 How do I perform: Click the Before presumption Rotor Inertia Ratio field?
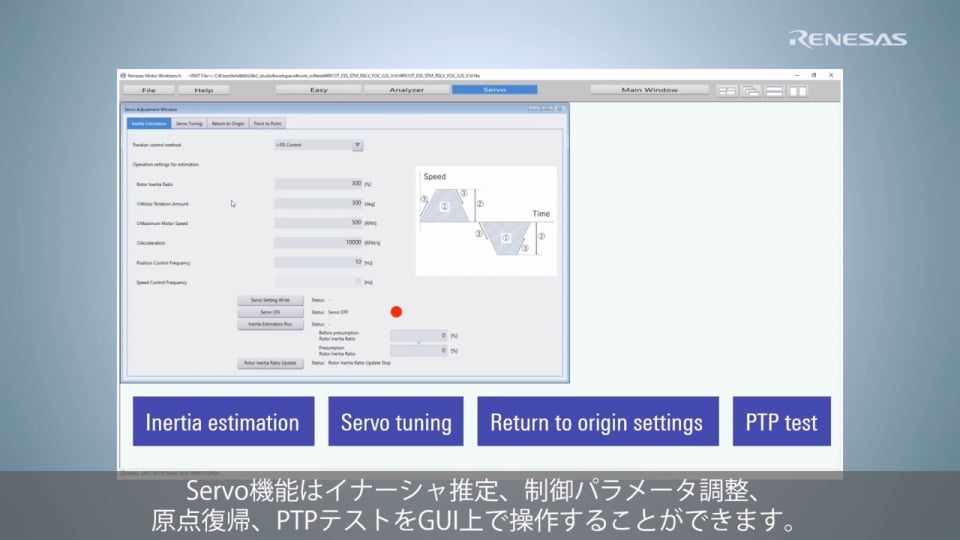419,336
